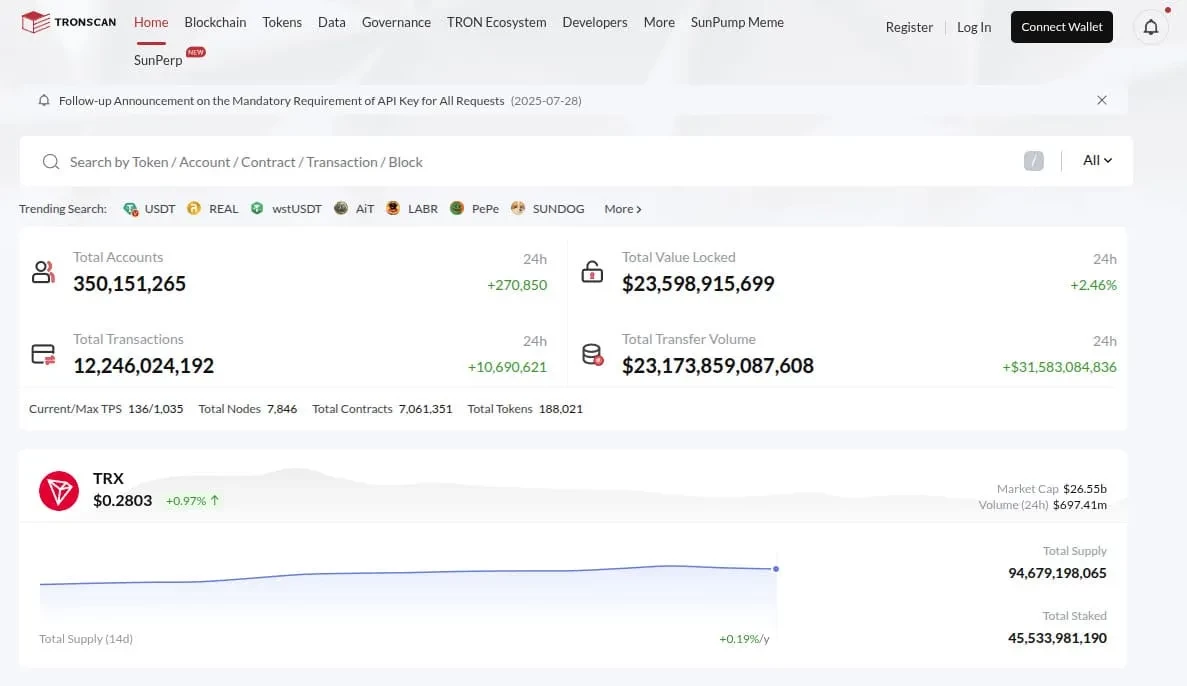This screenshot has width=1187, height=686.
Task: Click the magnifier icon in the search bar
Action: [50, 161]
